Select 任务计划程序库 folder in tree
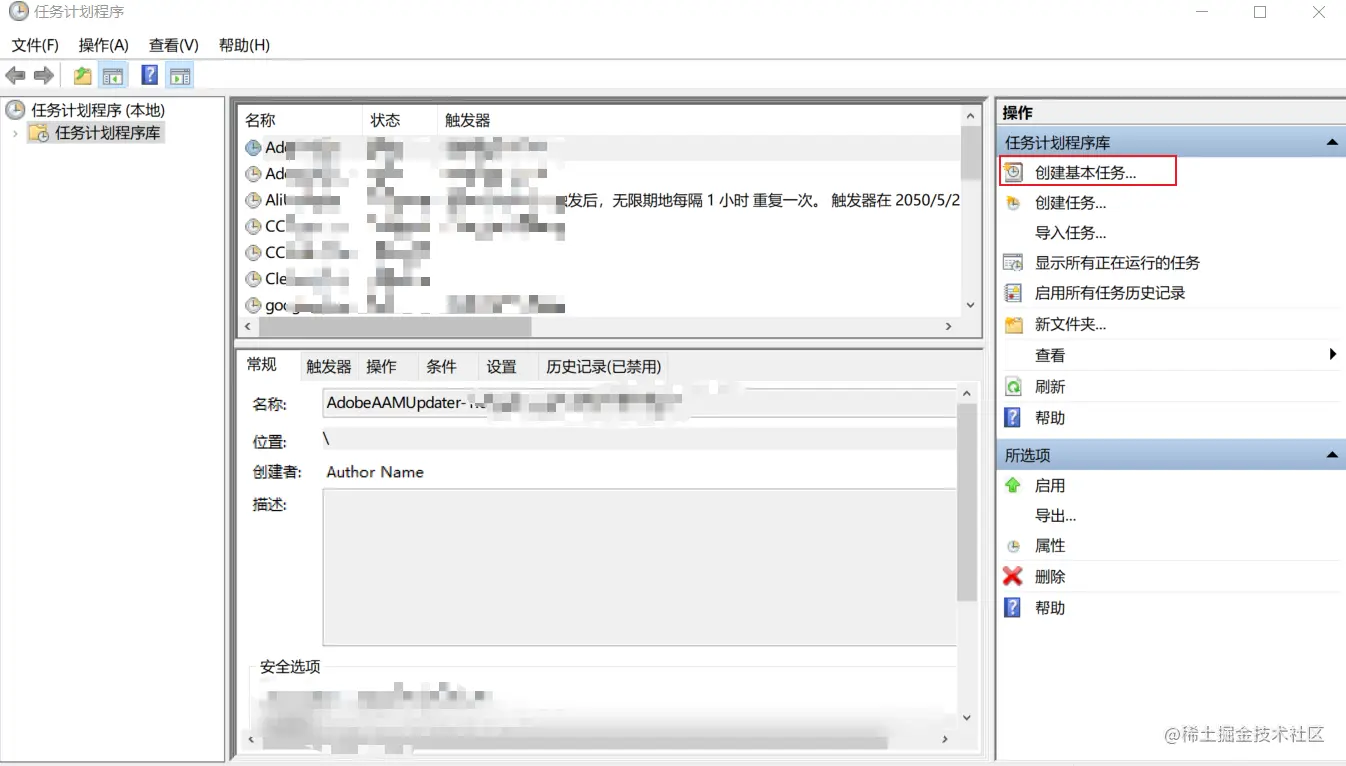The image size is (1346, 766). click(x=107, y=133)
